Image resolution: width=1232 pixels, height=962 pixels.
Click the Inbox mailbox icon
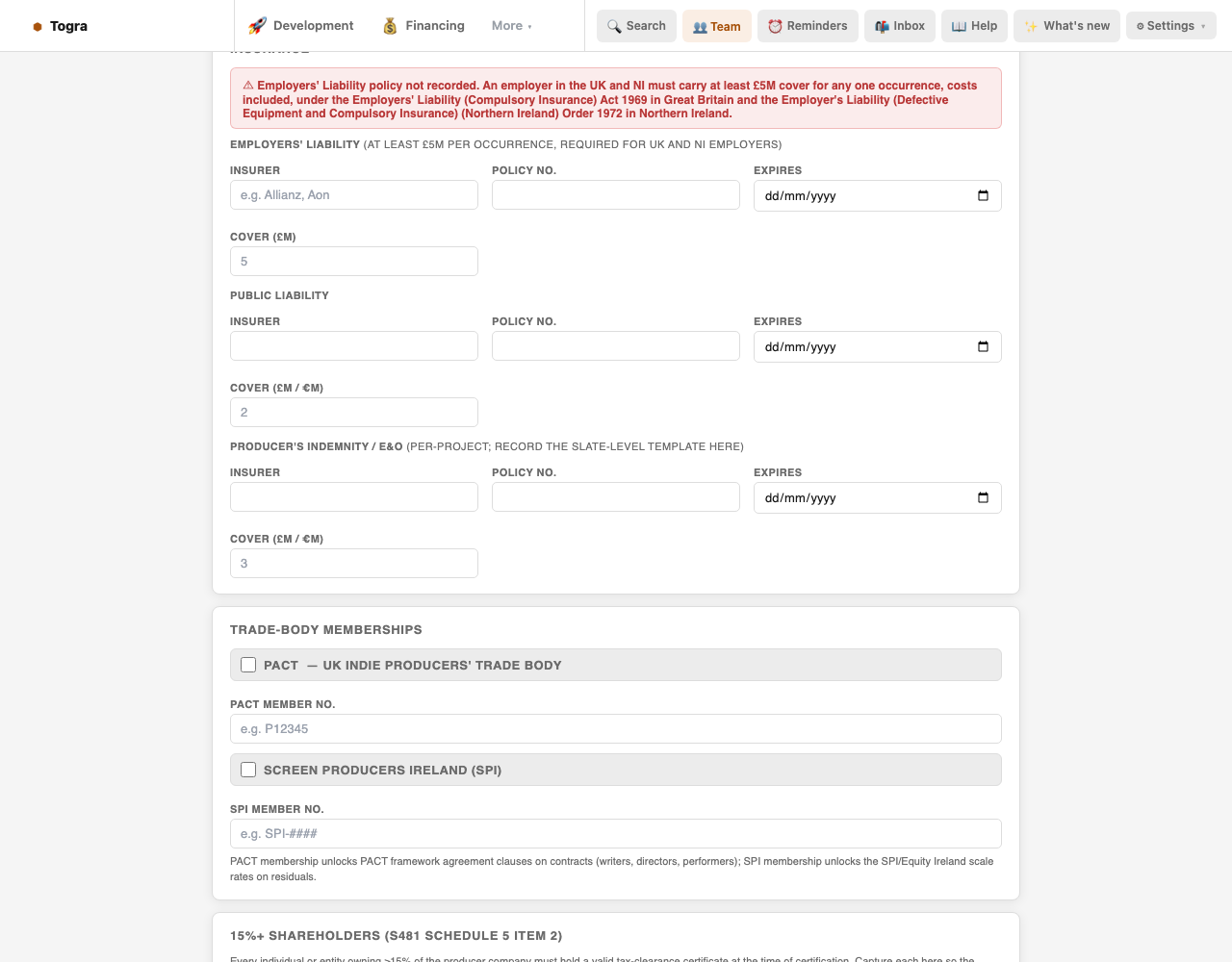882,26
